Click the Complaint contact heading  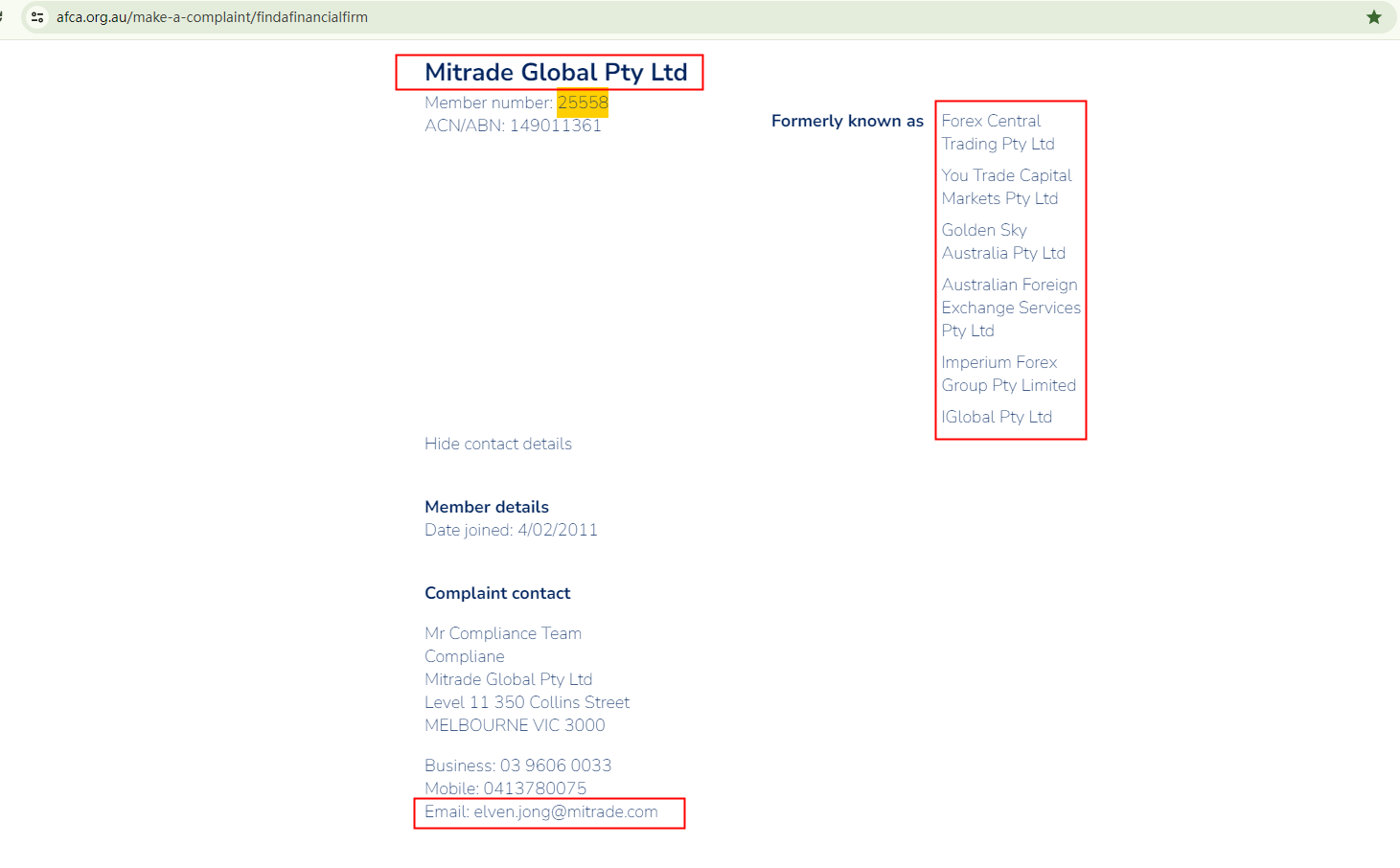(497, 593)
